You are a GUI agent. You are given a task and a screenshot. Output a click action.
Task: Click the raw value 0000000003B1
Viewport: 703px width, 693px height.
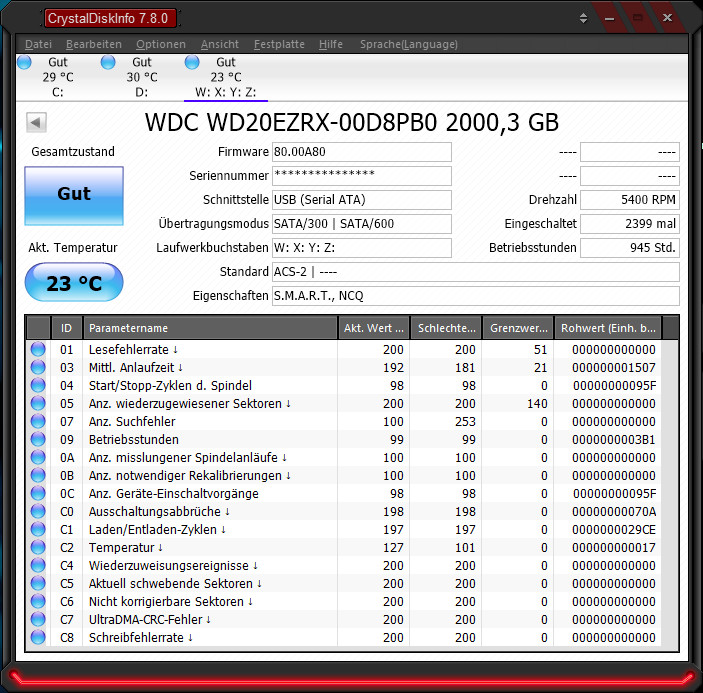pyautogui.click(x=614, y=440)
